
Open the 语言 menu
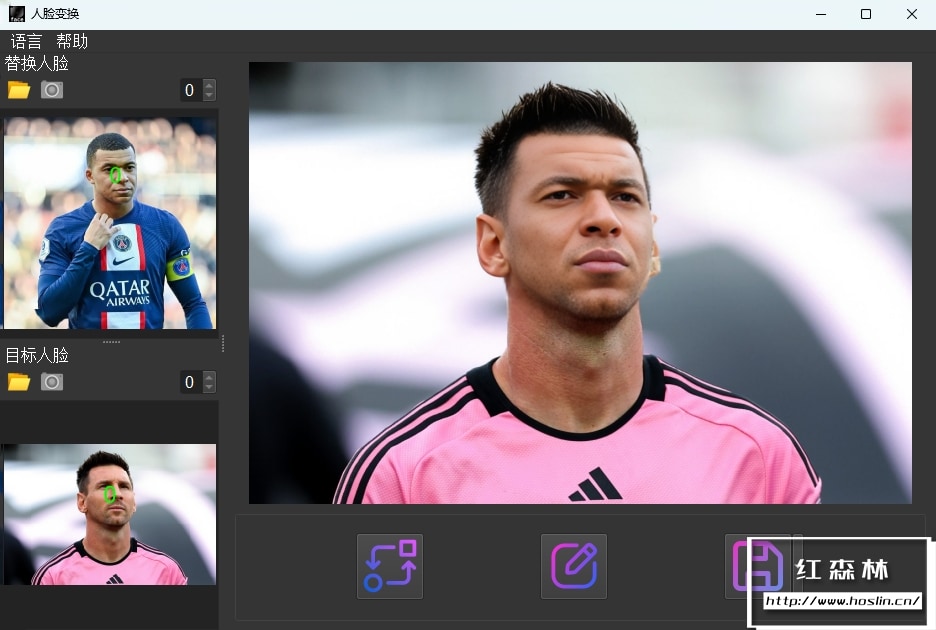point(26,41)
